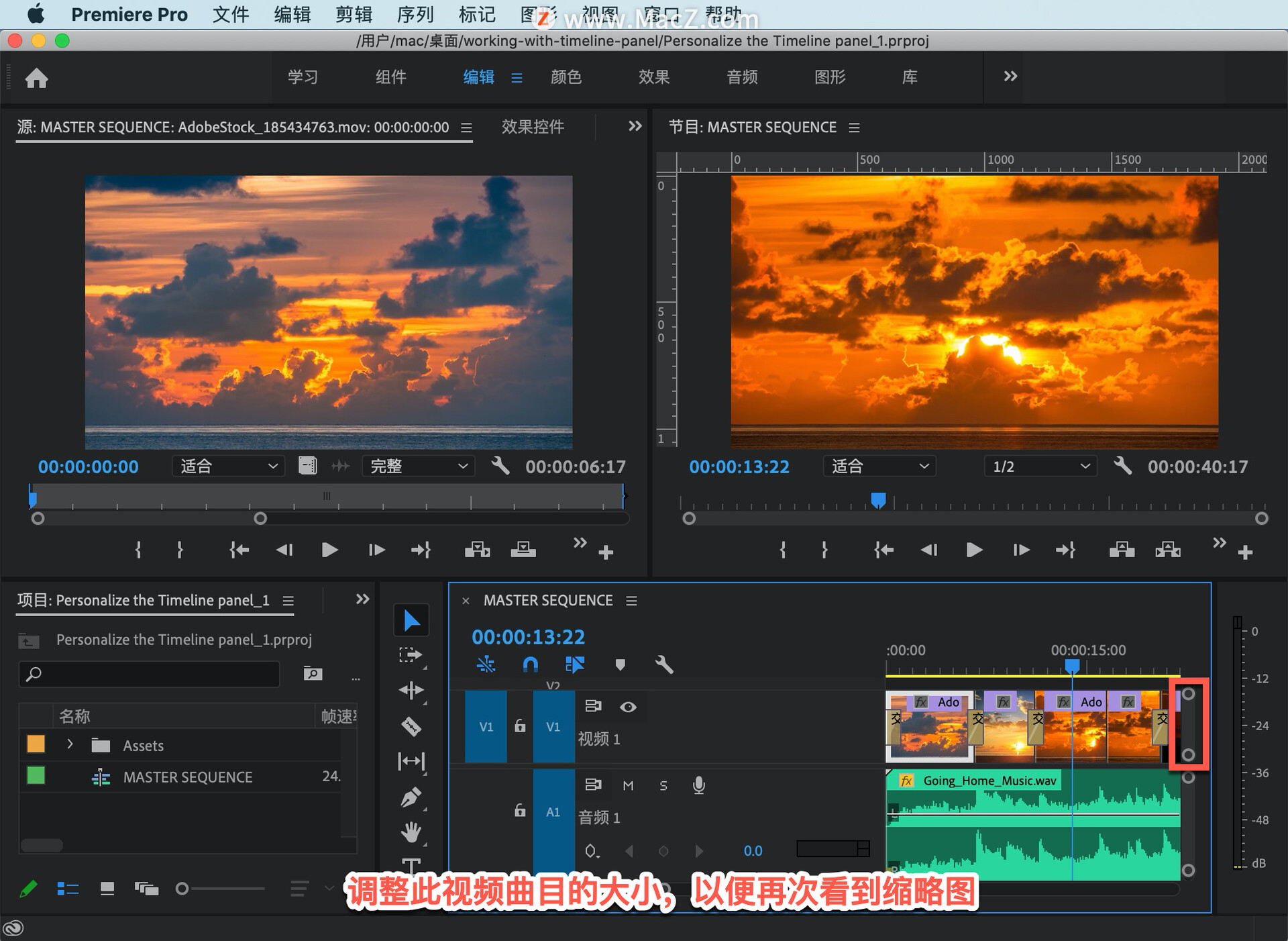The image size is (1288, 941).
Task: Select the Ripple Edit tool
Action: click(x=411, y=690)
